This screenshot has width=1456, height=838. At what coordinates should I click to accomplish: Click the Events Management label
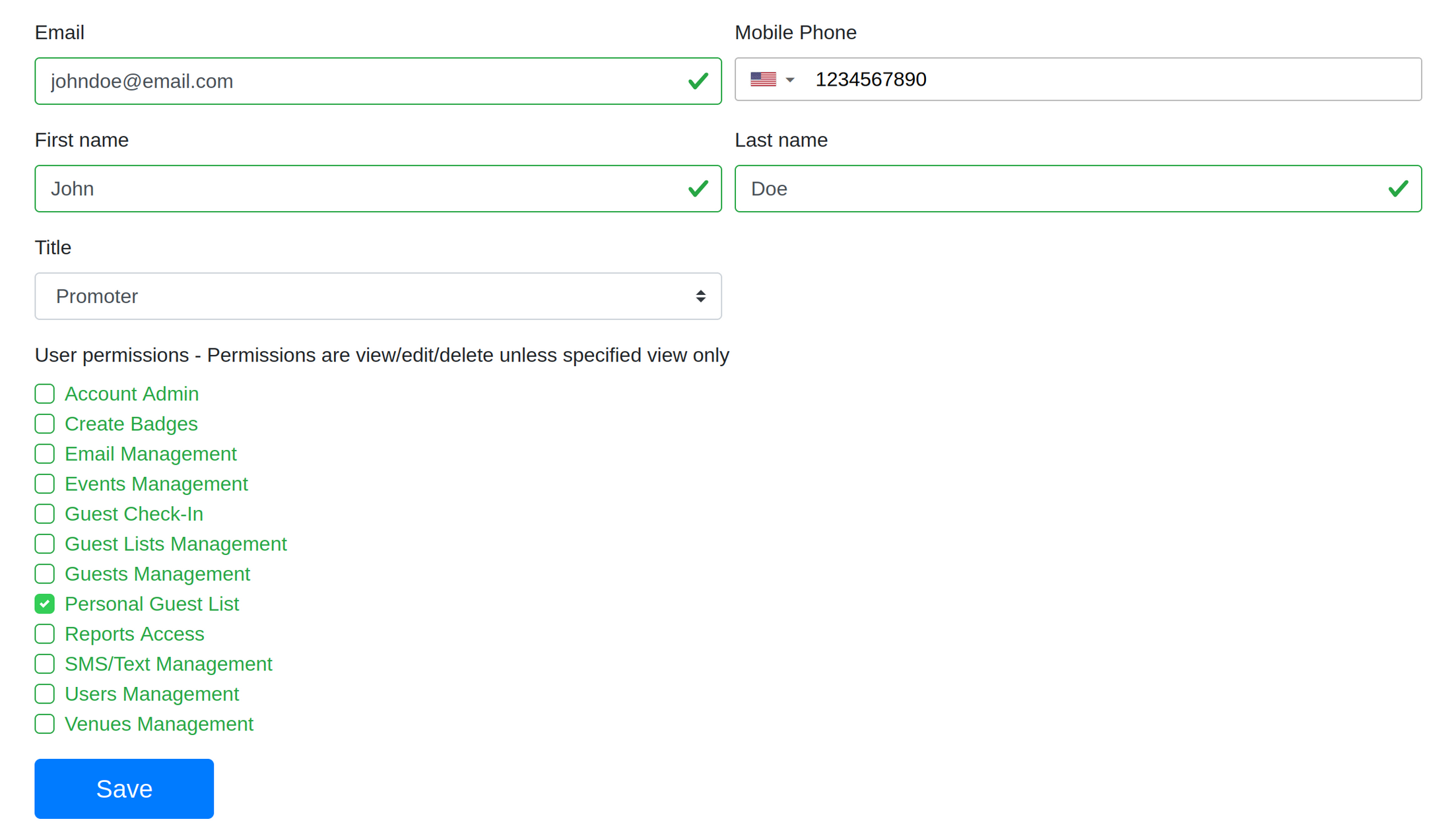(156, 484)
